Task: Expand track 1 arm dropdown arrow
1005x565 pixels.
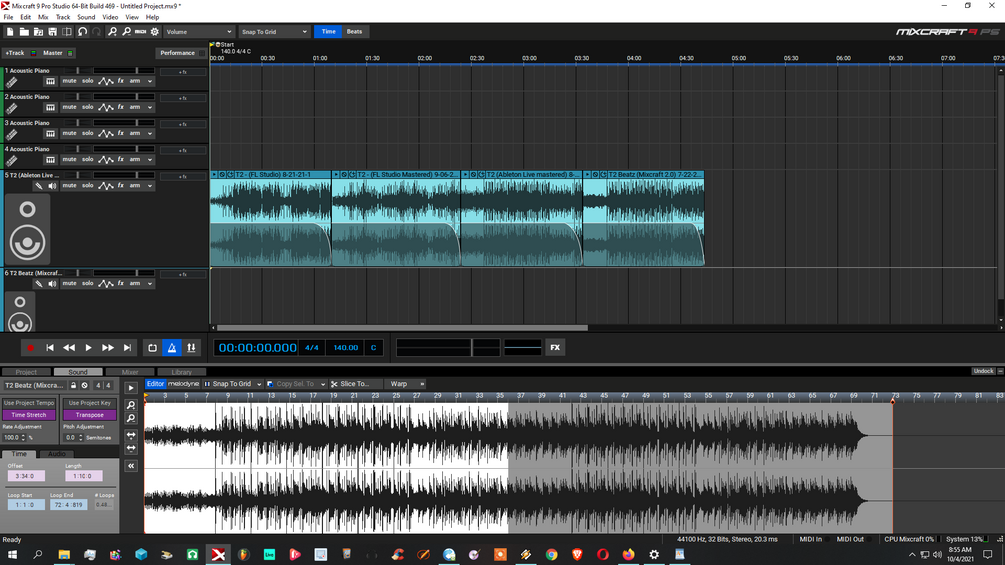Action: click(x=150, y=81)
